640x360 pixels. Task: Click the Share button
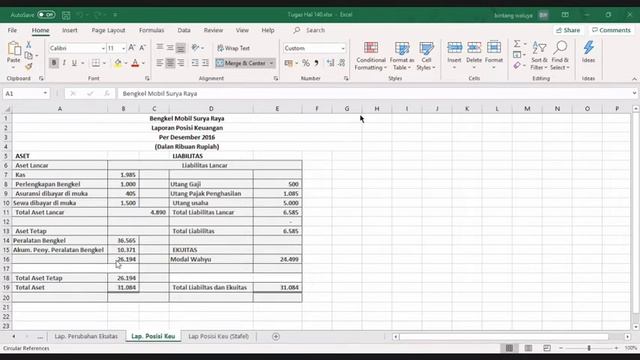point(568,30)
